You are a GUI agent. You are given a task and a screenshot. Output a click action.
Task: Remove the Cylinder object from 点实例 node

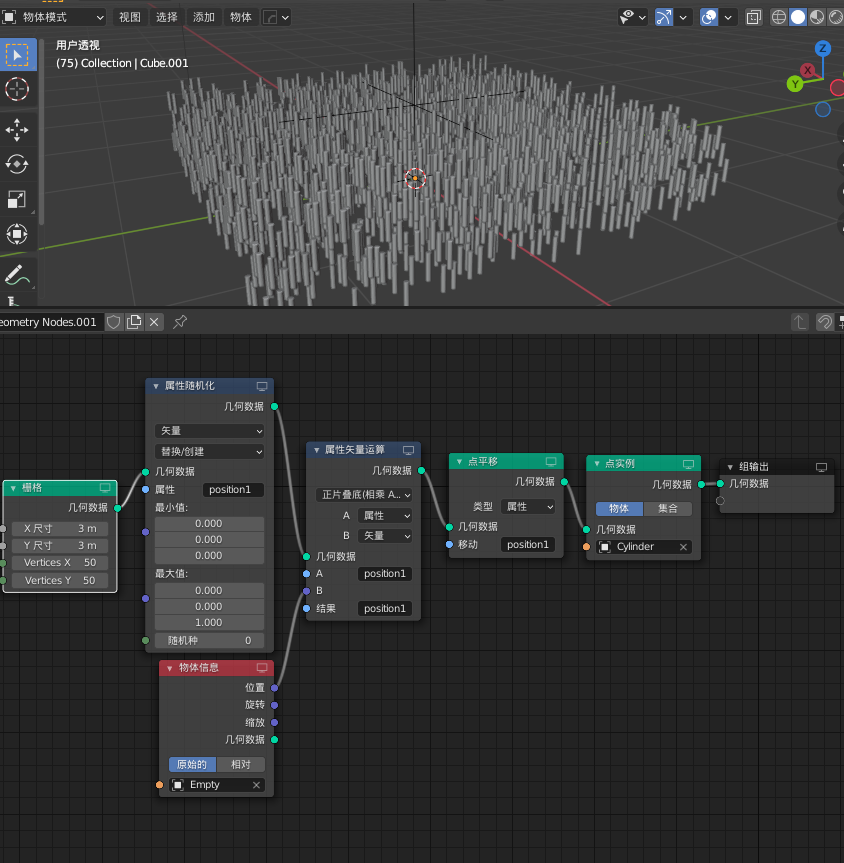coord(682,546)
